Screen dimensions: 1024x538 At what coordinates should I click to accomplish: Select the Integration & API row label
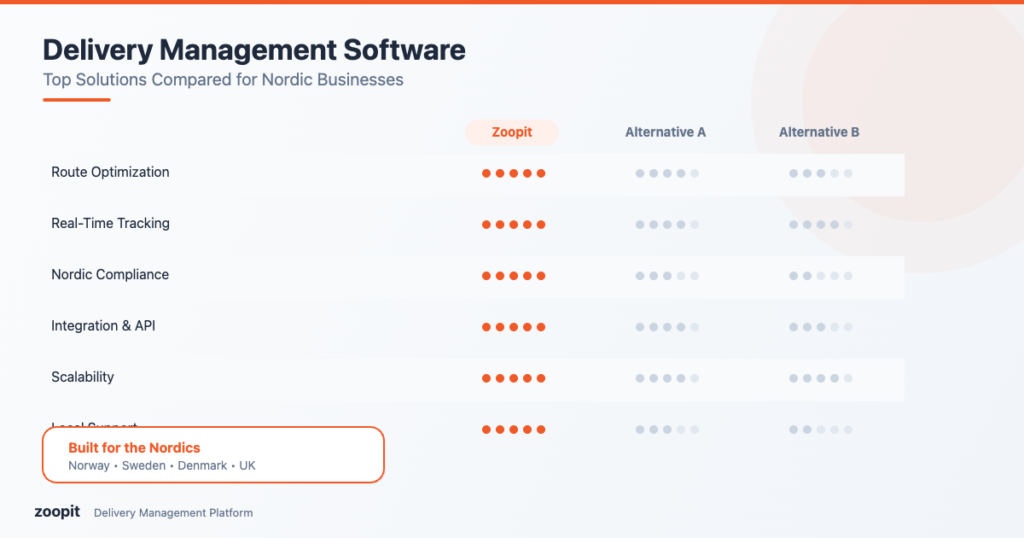tap(103, 326)
